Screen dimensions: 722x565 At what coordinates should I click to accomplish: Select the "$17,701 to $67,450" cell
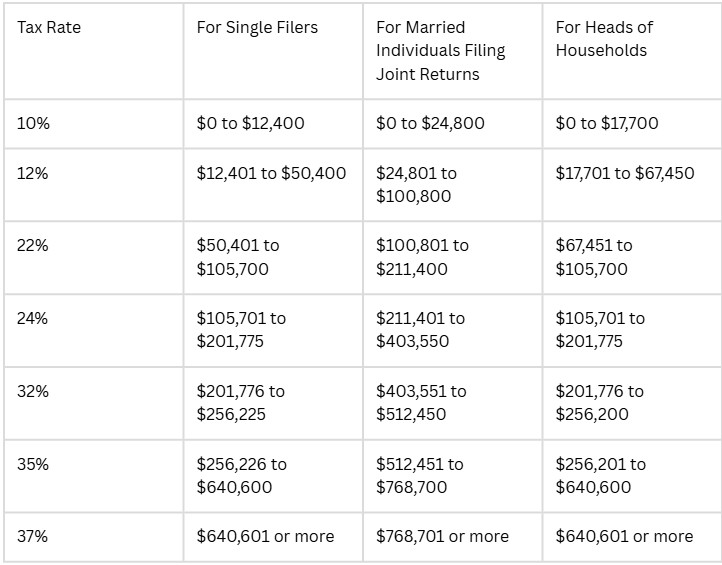tap(624, 173)
